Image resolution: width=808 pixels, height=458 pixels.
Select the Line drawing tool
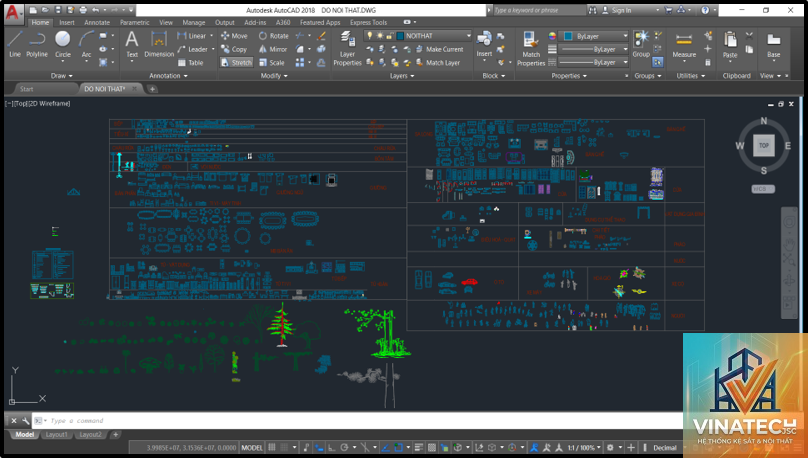point(14,44)
